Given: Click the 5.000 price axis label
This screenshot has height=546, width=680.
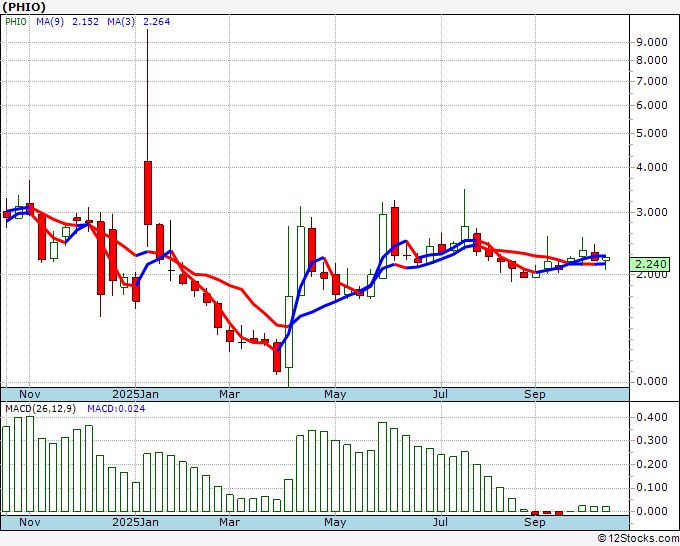Looking at the screenshot, I should pos(651,133).
